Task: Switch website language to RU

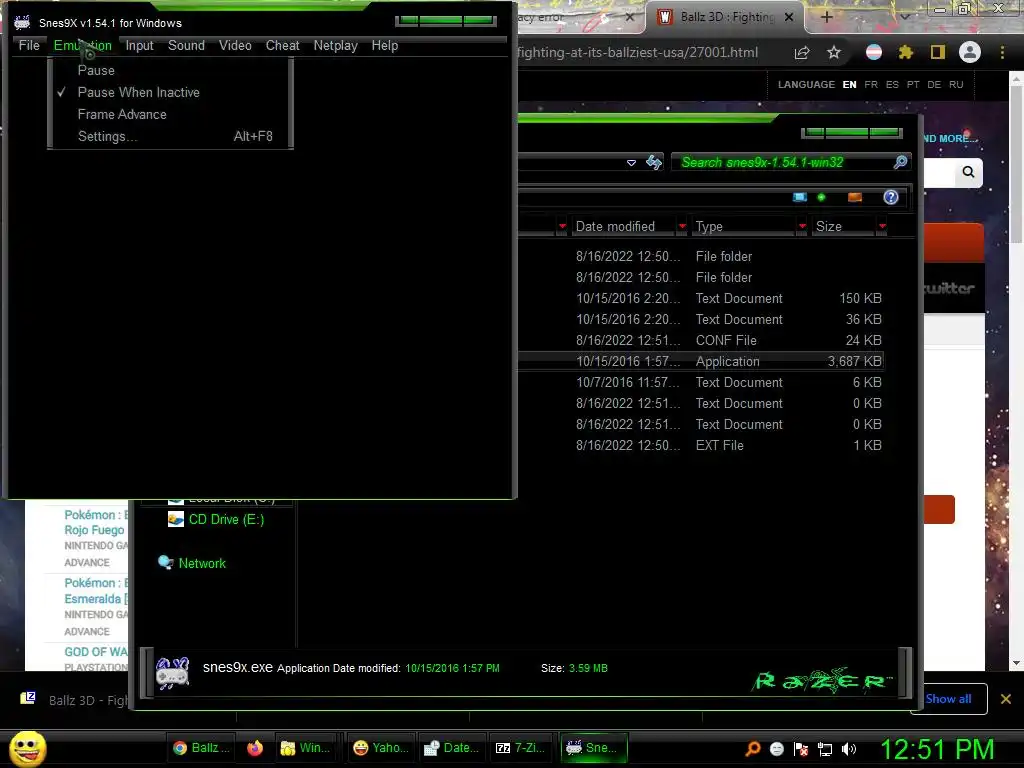Action: coord(956,85)
